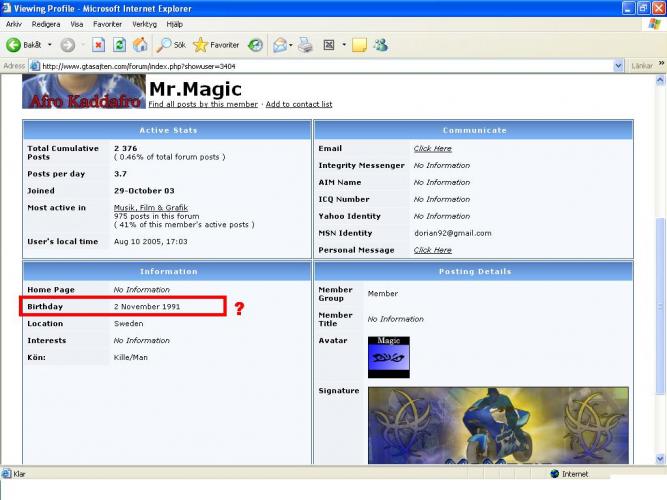Click the Magic avatar image
Viewport: 667px width, 500px height.
[388, 357]
